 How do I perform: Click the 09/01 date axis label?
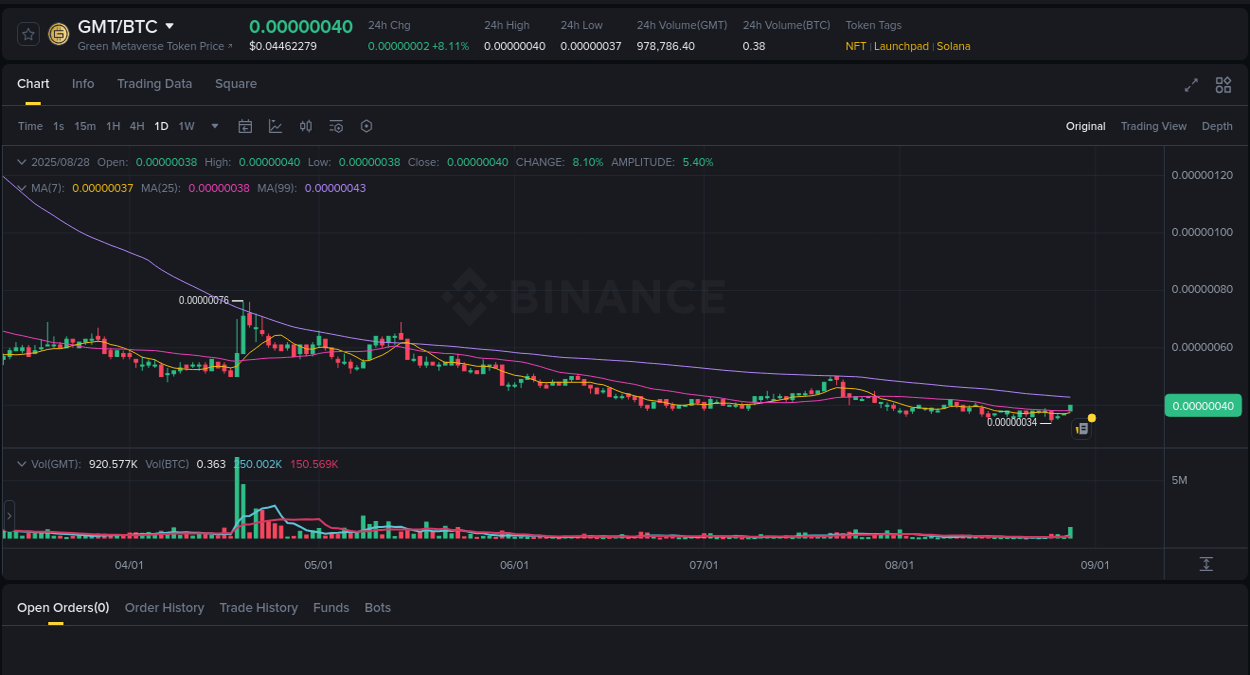point(1095,565)
